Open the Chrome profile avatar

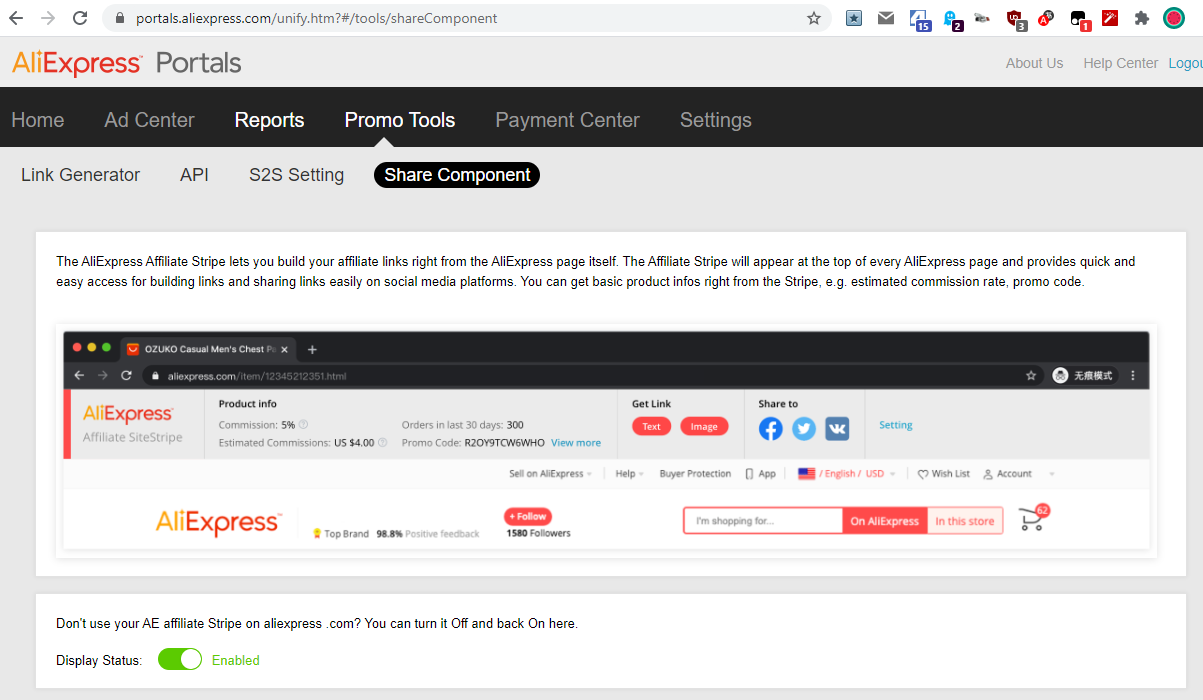click(x=1174, y=18)
